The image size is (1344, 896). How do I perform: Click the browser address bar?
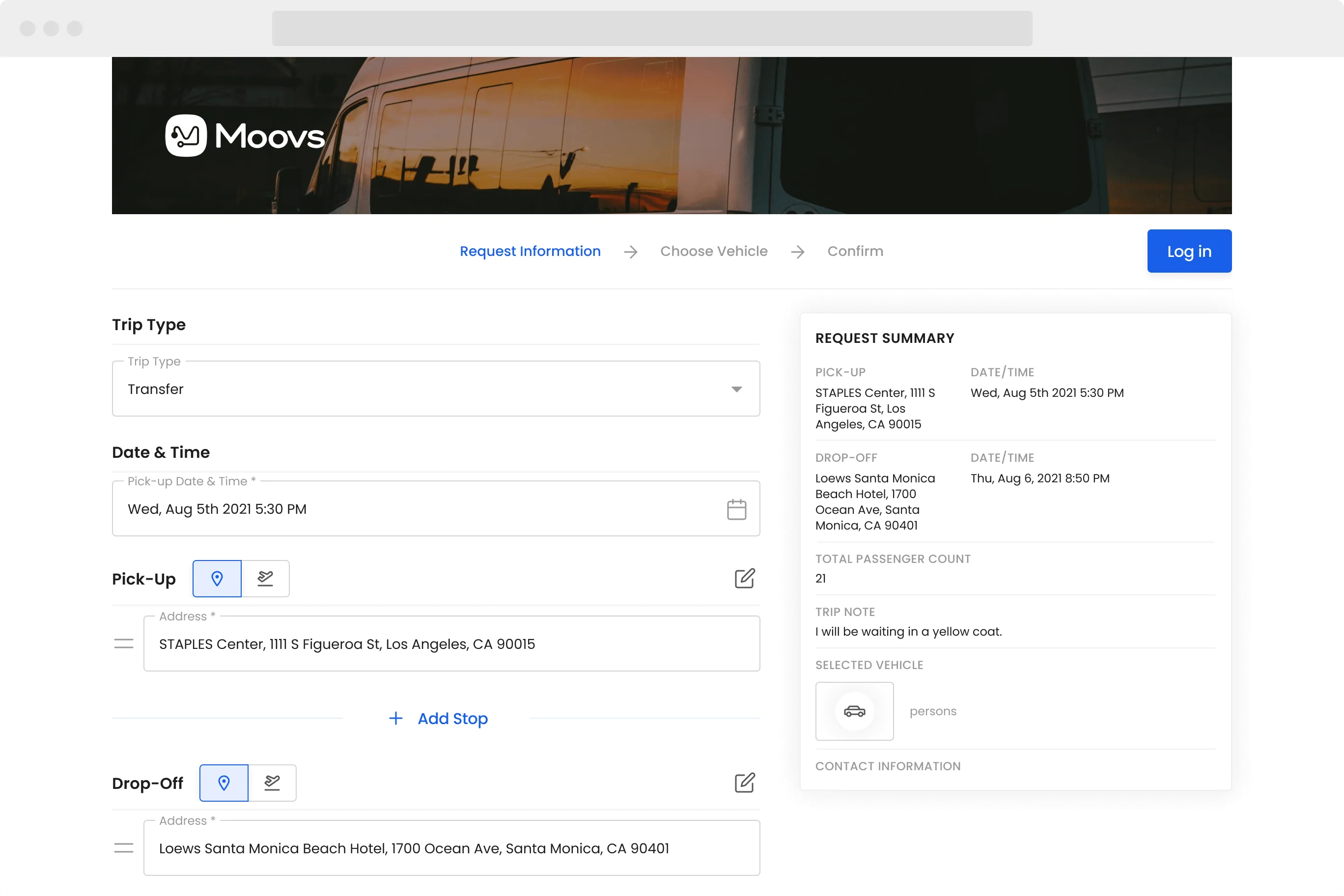[x=652, y=28]
